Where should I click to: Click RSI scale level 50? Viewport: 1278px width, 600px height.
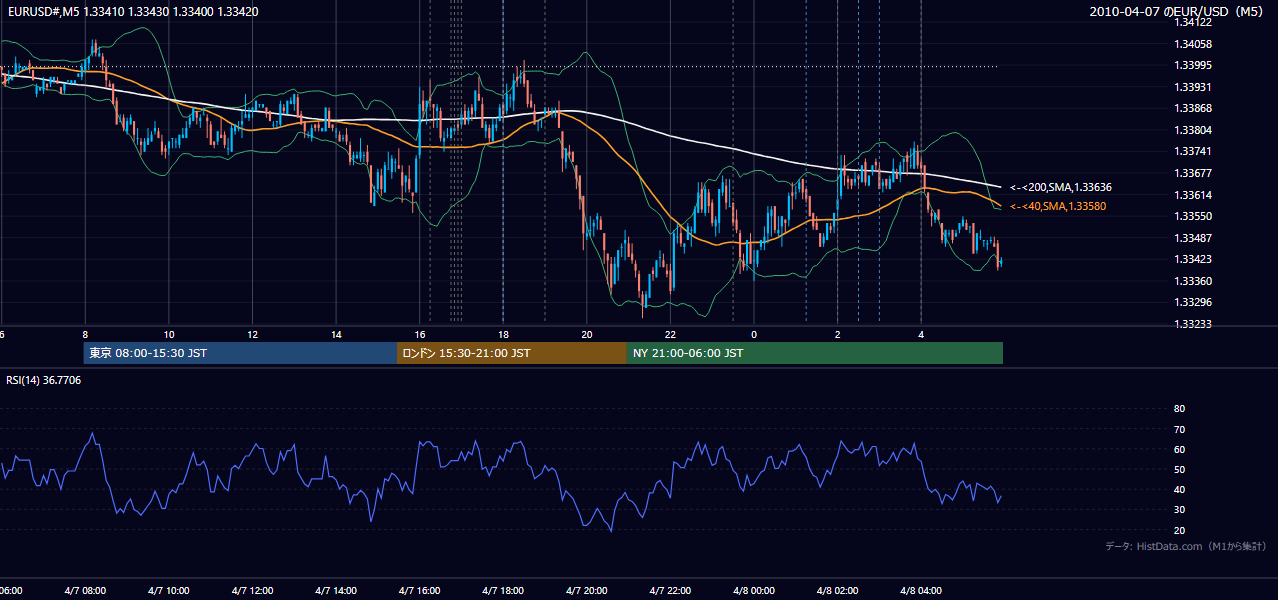1179,469
